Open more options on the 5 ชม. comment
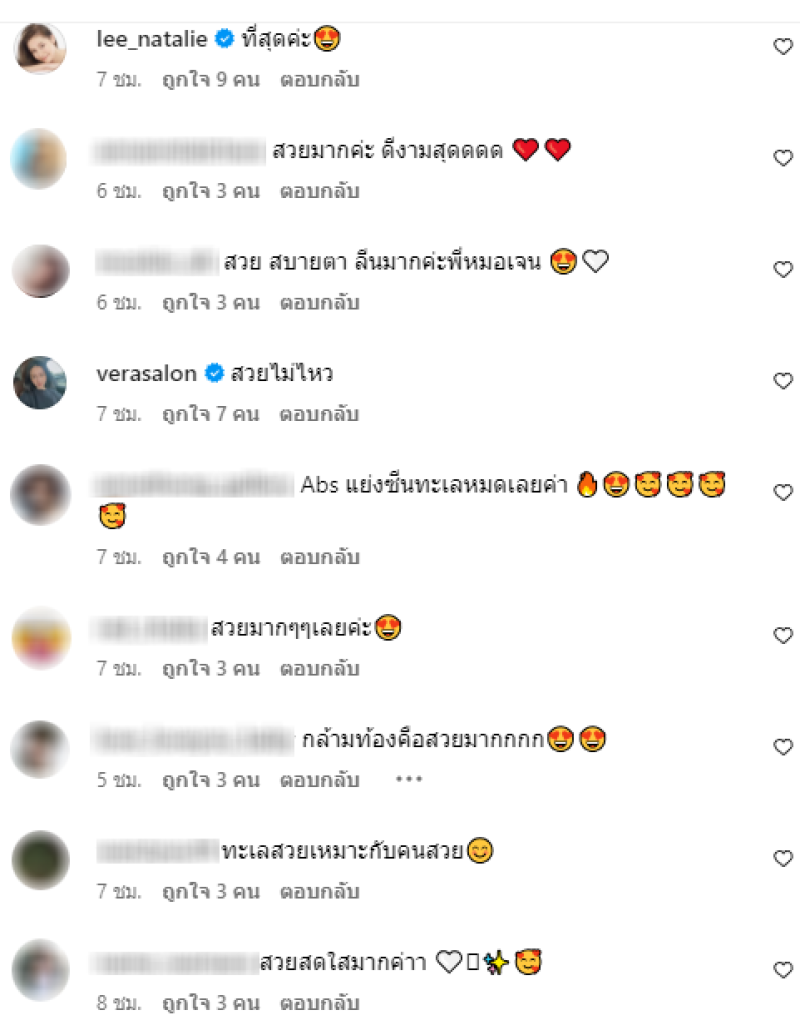Screen dimensions: 800x1020 pyautogui.click(x=409, y=779)
